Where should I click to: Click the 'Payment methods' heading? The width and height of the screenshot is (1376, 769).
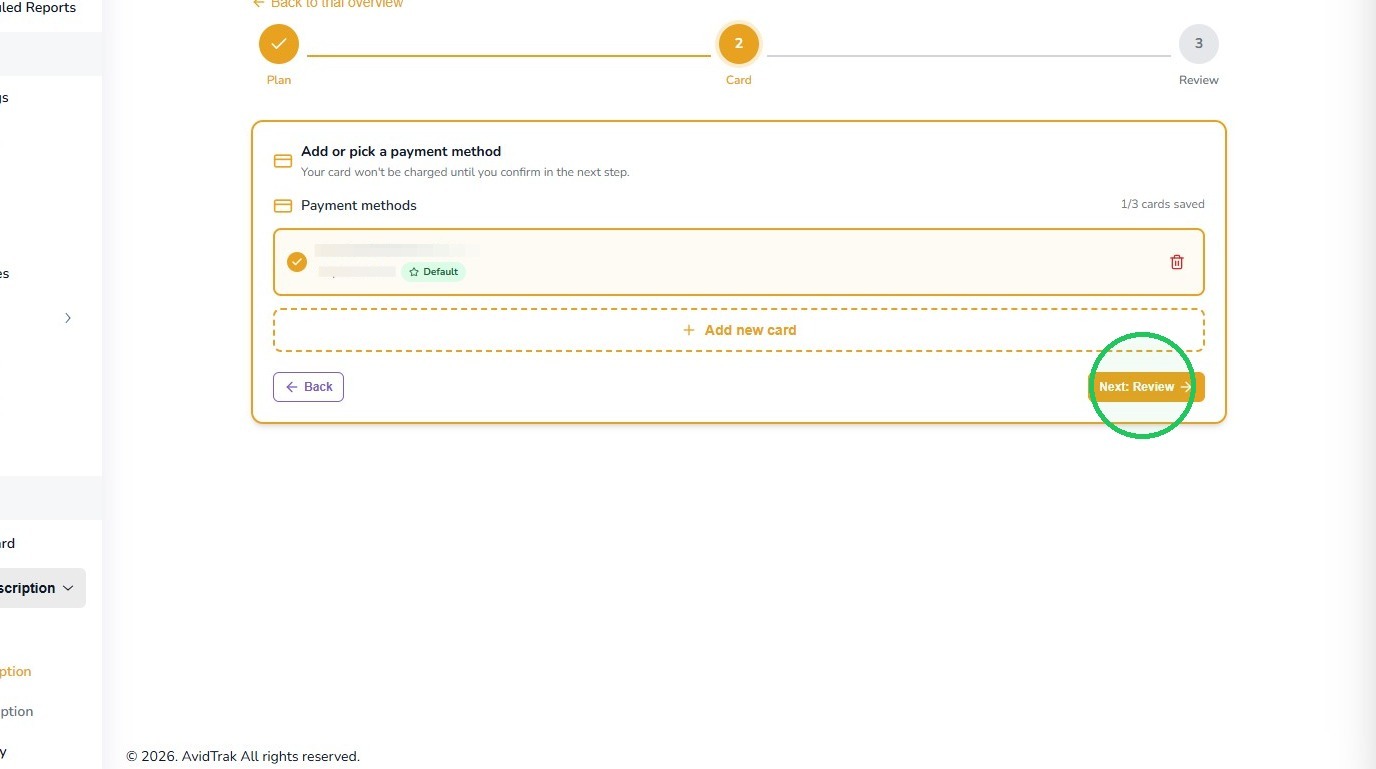pyautogui.click(x=359, y=205)
